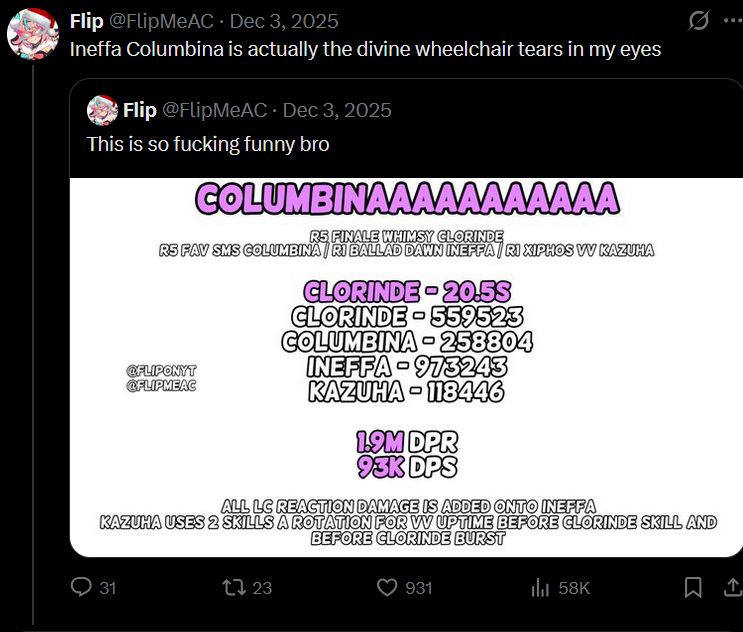Image resolution: width=743 pixels, height=632 pixels.
Task: Like the tweet with heart icon
Action: (387, 588)
